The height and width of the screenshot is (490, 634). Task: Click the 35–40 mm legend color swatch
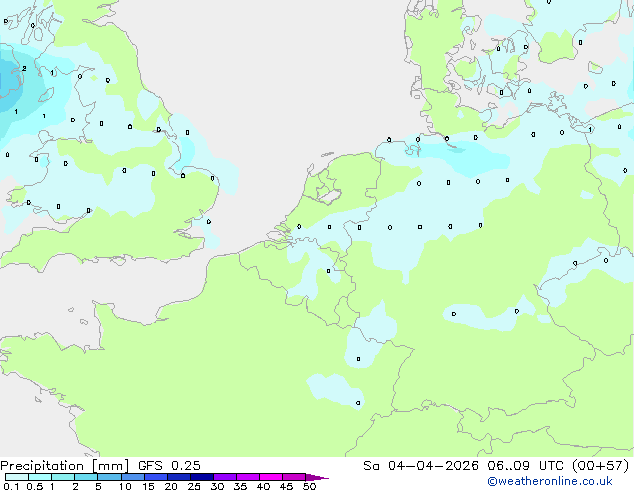[247, 477]
